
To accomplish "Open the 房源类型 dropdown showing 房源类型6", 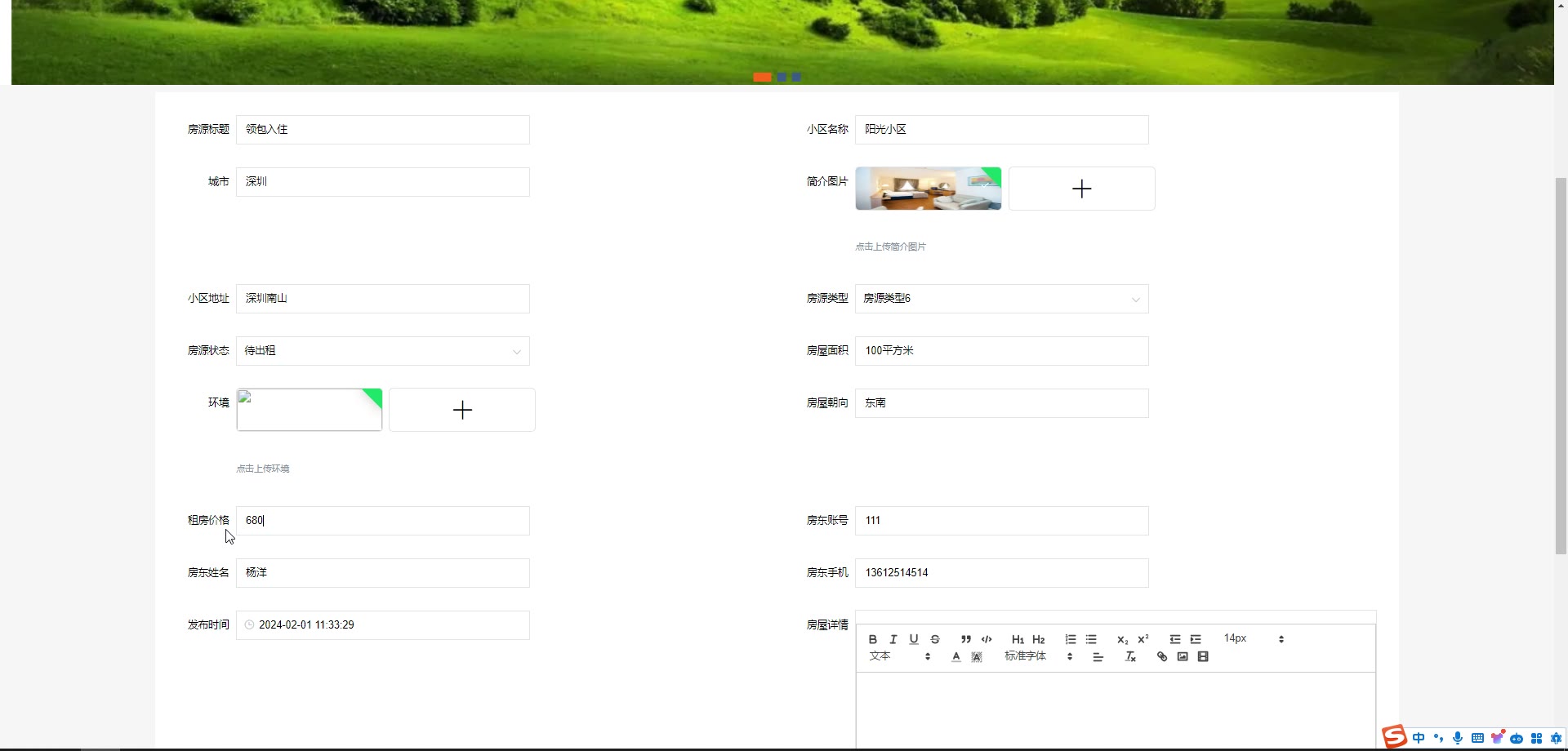I will point(1001,299).
